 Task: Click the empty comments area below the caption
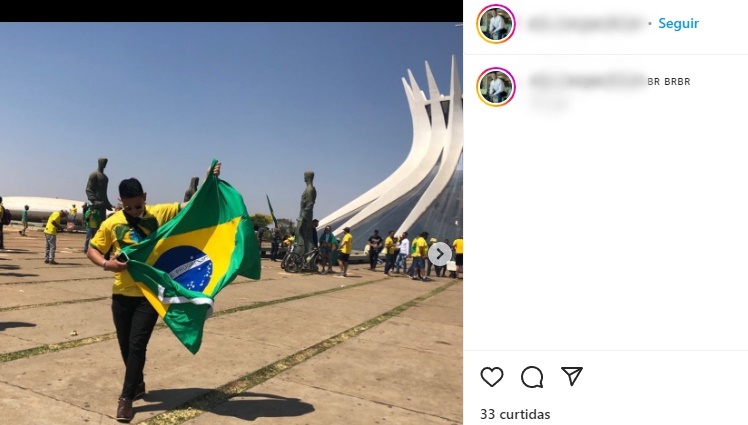pos(606,231)
